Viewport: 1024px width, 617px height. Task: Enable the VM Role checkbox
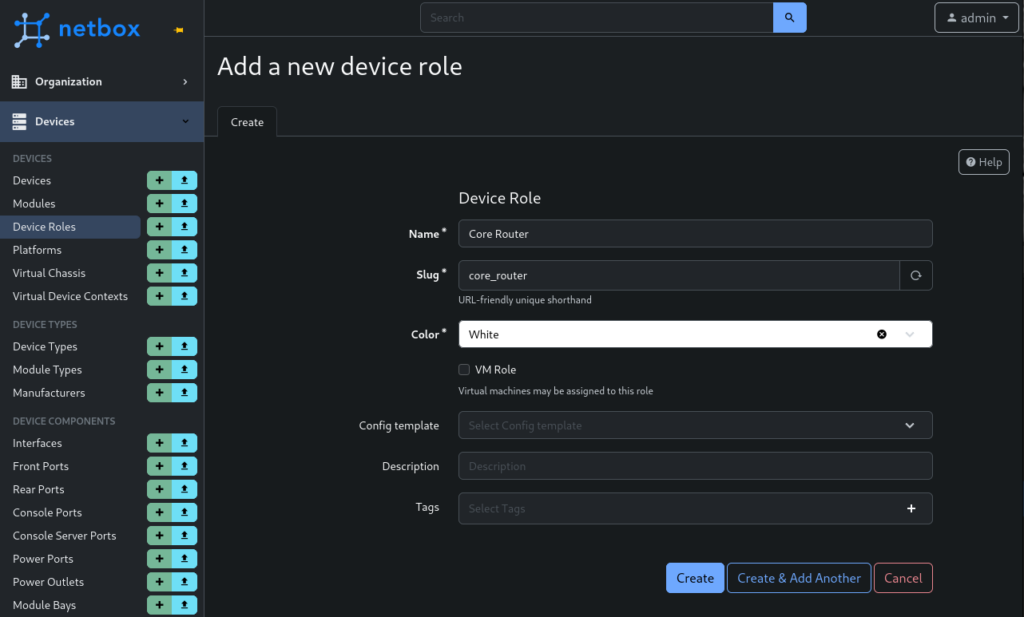pyautogui.click(x=464, y=370)
